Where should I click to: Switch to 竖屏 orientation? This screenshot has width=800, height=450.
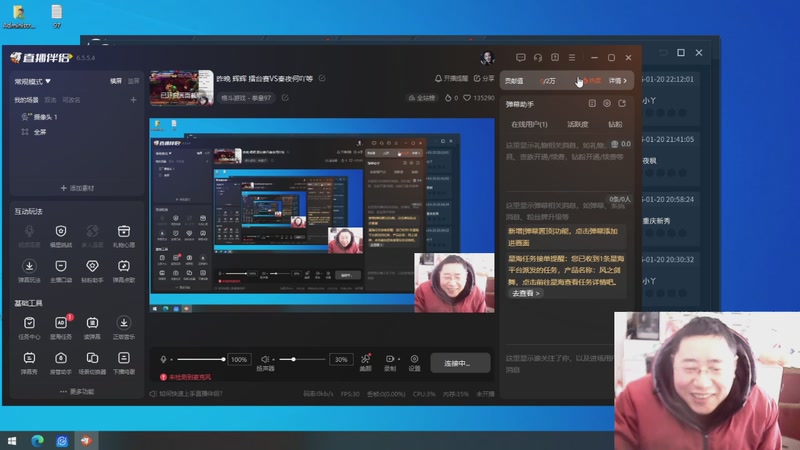click(x=133, y=81)
